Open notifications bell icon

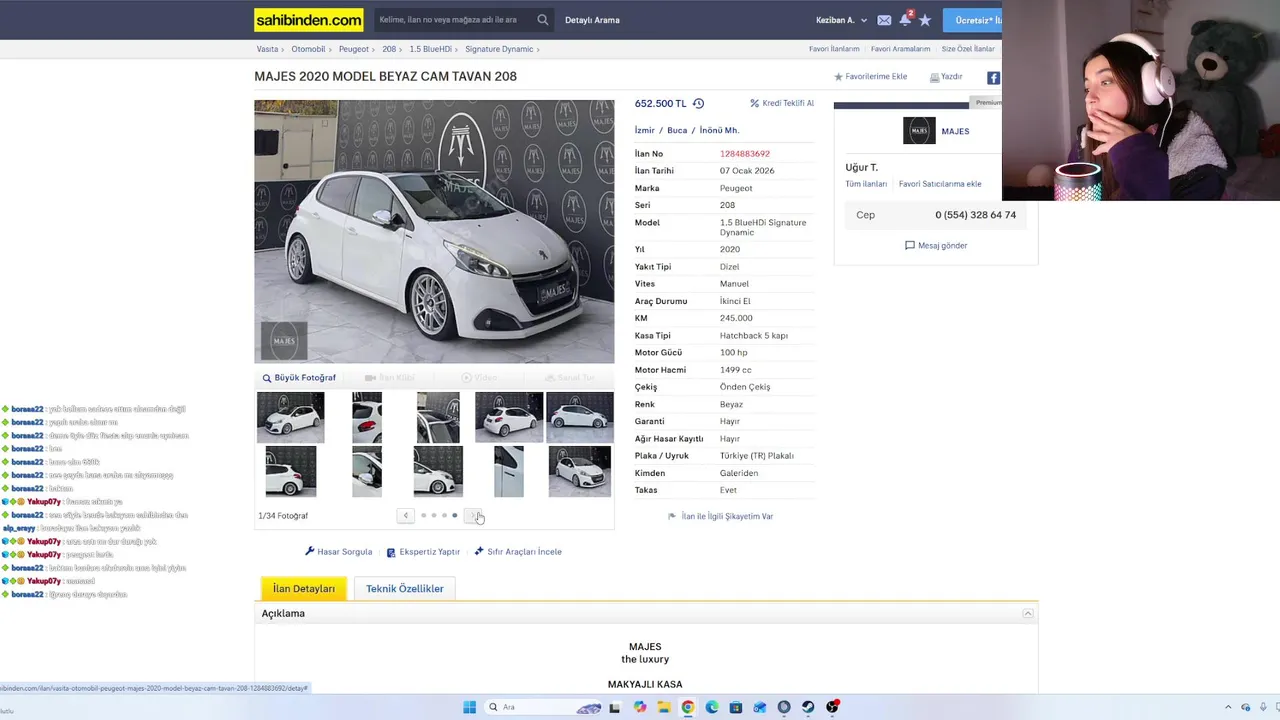coord(905,19)
